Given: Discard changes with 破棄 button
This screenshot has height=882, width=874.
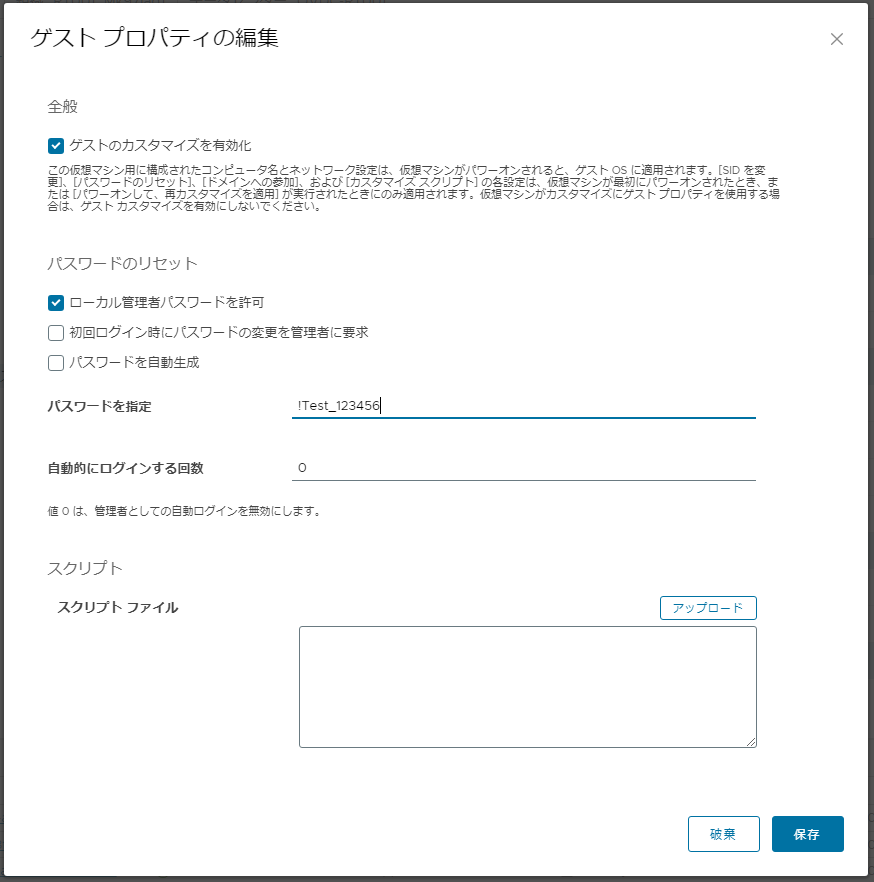Looking at the screenshot, I should (723, 834).
